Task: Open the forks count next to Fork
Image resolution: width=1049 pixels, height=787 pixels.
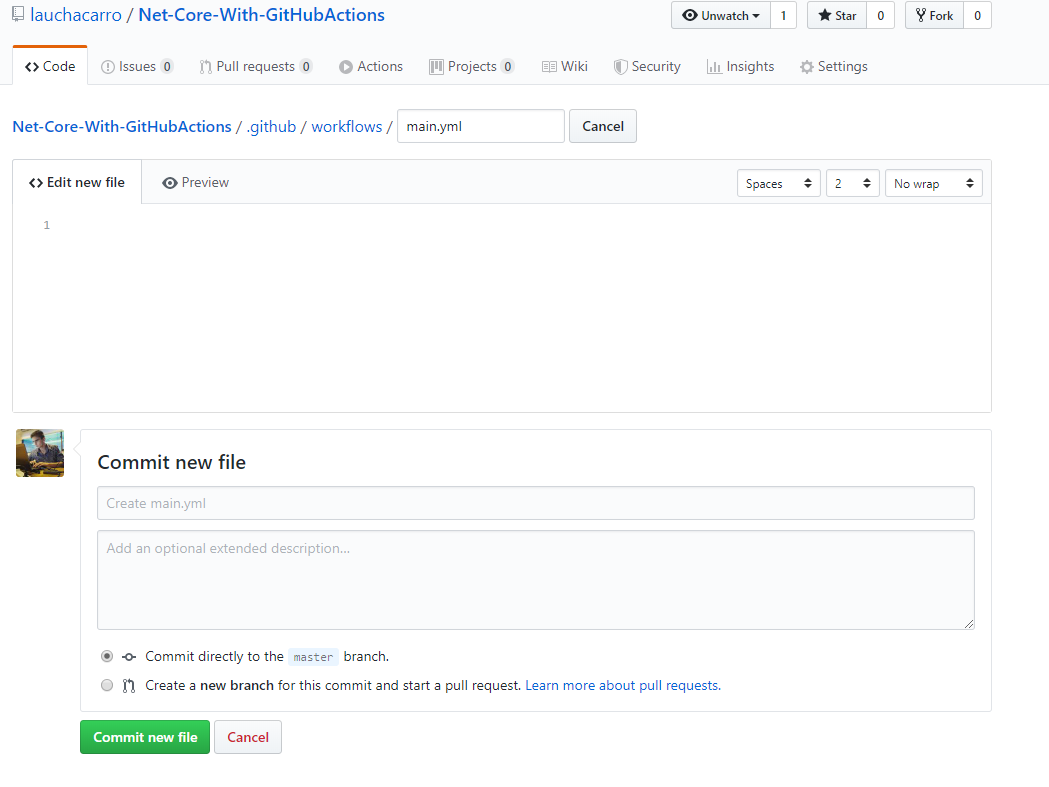Action: point(977,15)
